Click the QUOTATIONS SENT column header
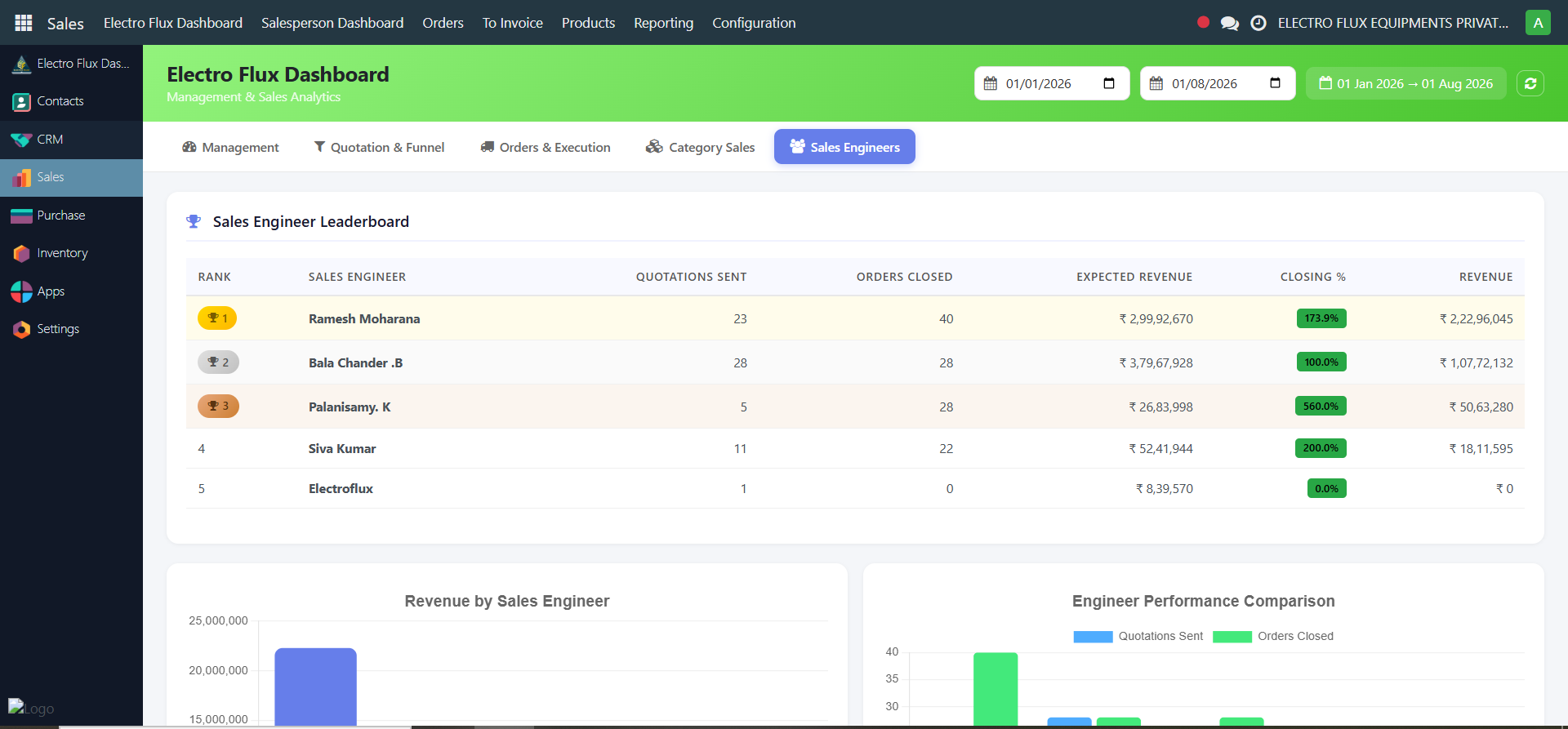Viewport: 1568px width, 729px height. pos(691,277)
